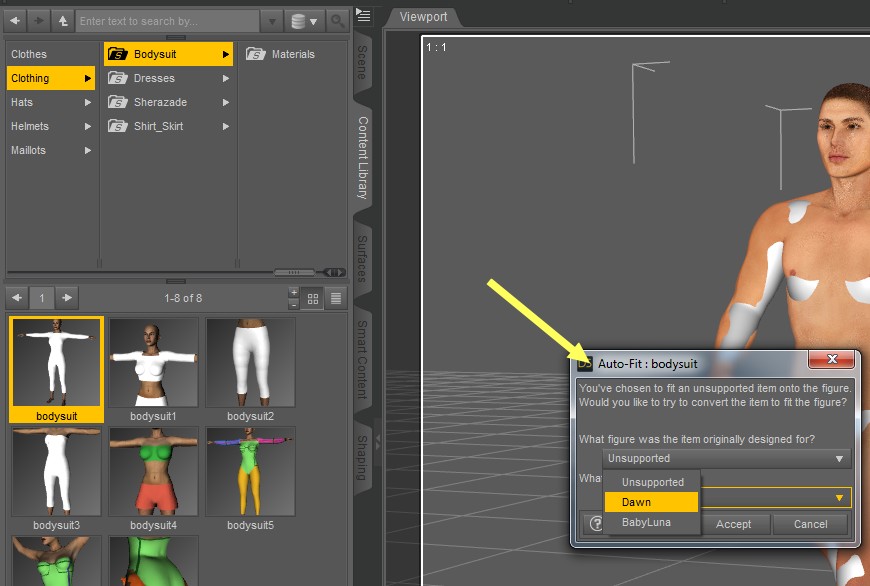Click the page number 1 field
The height and width of the screenshot is (586, 870).
(42, 298)
